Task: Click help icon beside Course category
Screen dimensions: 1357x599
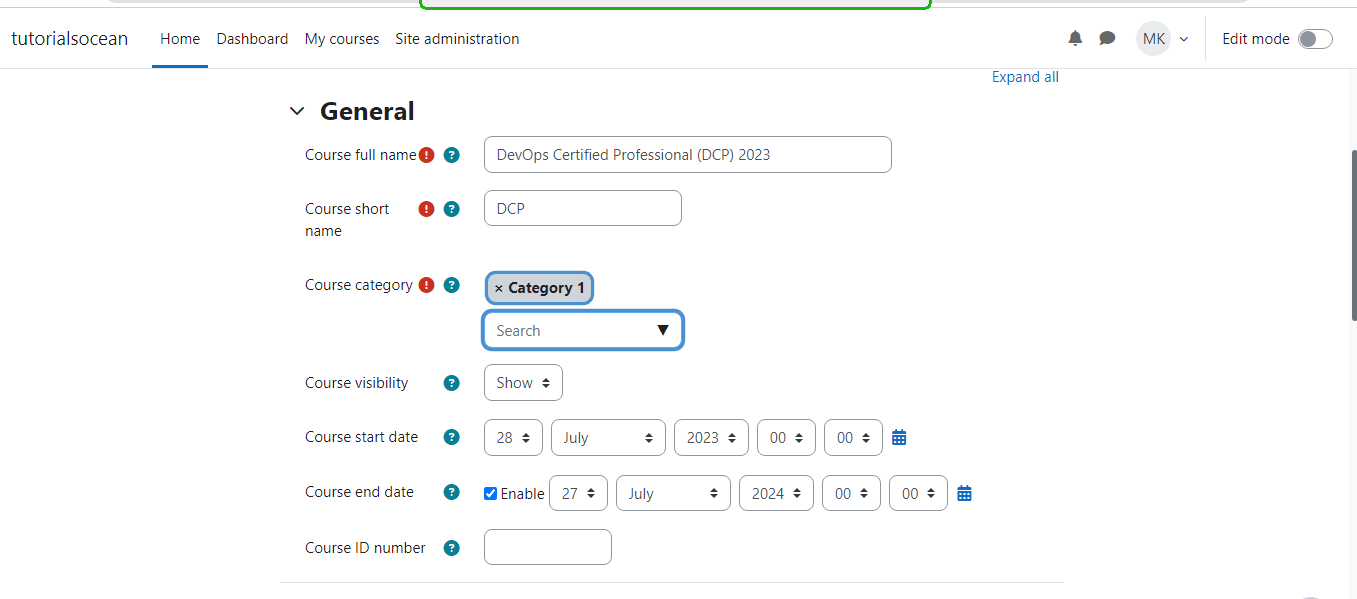Action: coord(452,285)
